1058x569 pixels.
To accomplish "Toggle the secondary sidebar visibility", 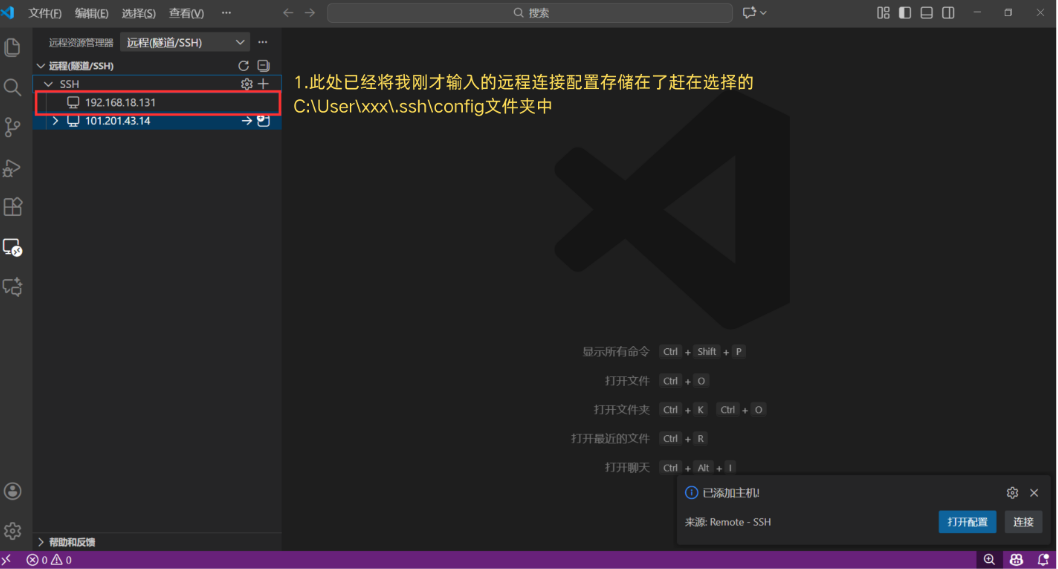I will (x=948, y=13).
